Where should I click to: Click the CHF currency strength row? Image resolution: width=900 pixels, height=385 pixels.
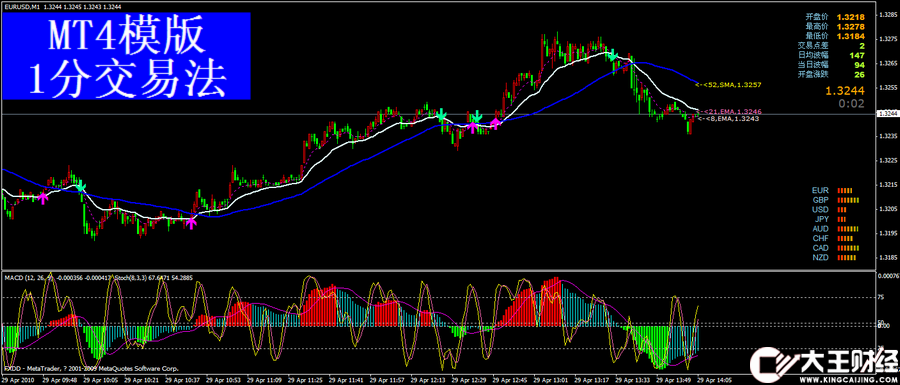(833, 238)
